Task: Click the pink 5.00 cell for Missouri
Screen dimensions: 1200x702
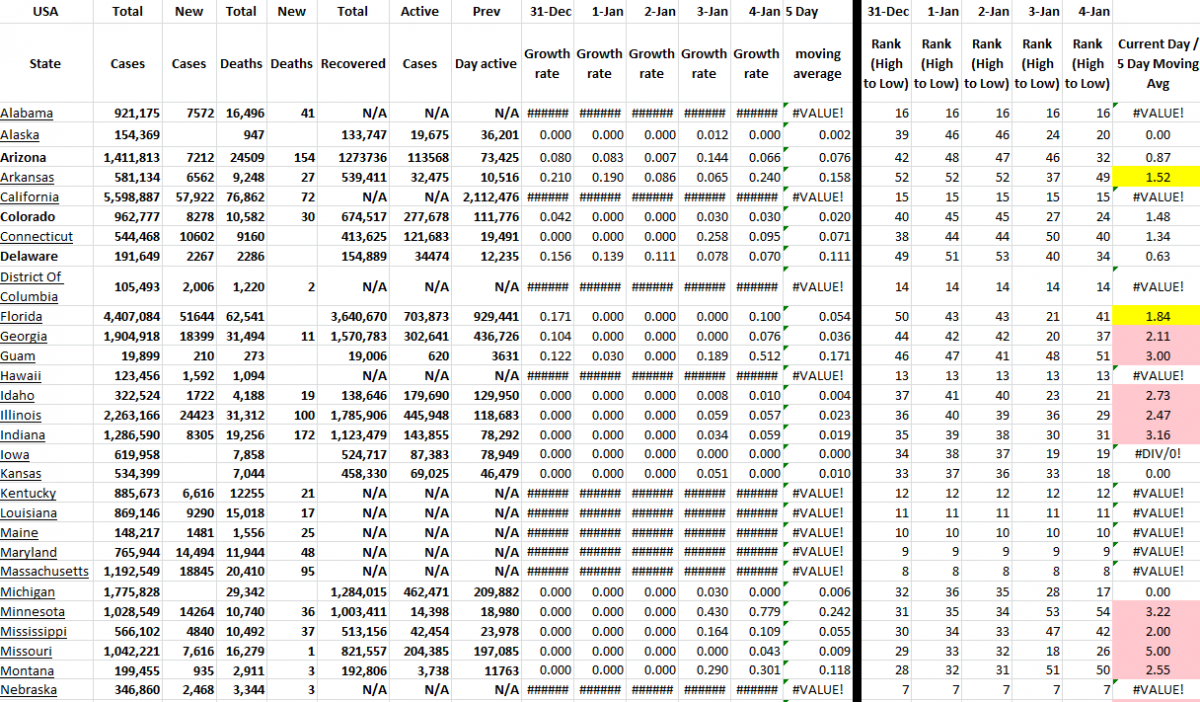Action: (1155, 651)
